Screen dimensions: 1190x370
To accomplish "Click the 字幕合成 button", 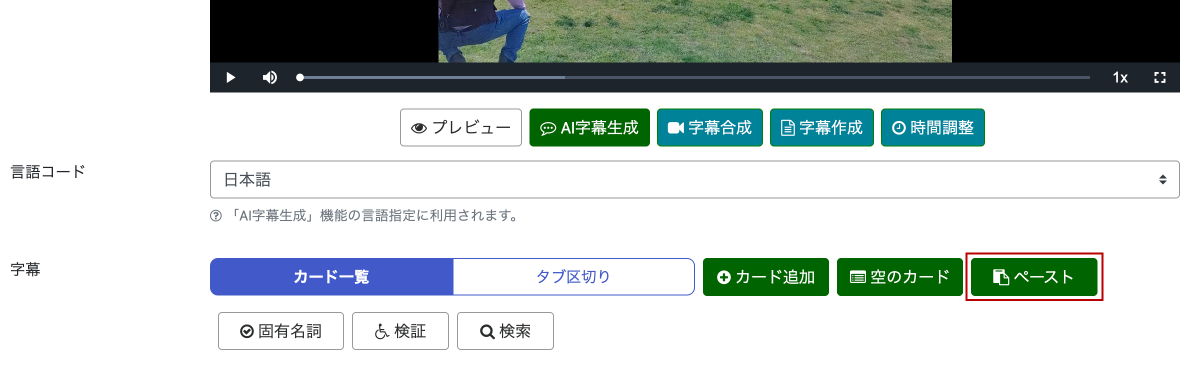I will click(x=710, y=127).
